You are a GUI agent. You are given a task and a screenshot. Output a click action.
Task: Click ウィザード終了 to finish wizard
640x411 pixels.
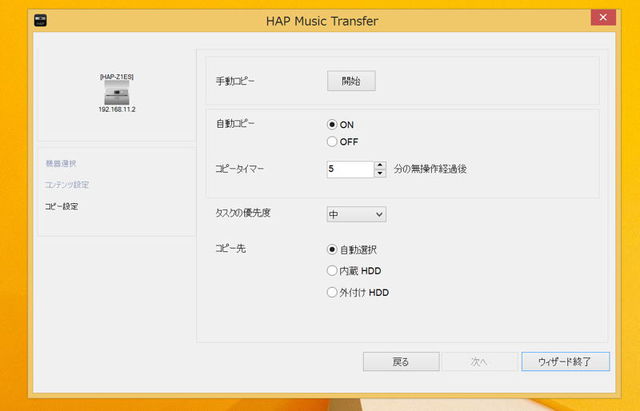click(x=565, y=362)
